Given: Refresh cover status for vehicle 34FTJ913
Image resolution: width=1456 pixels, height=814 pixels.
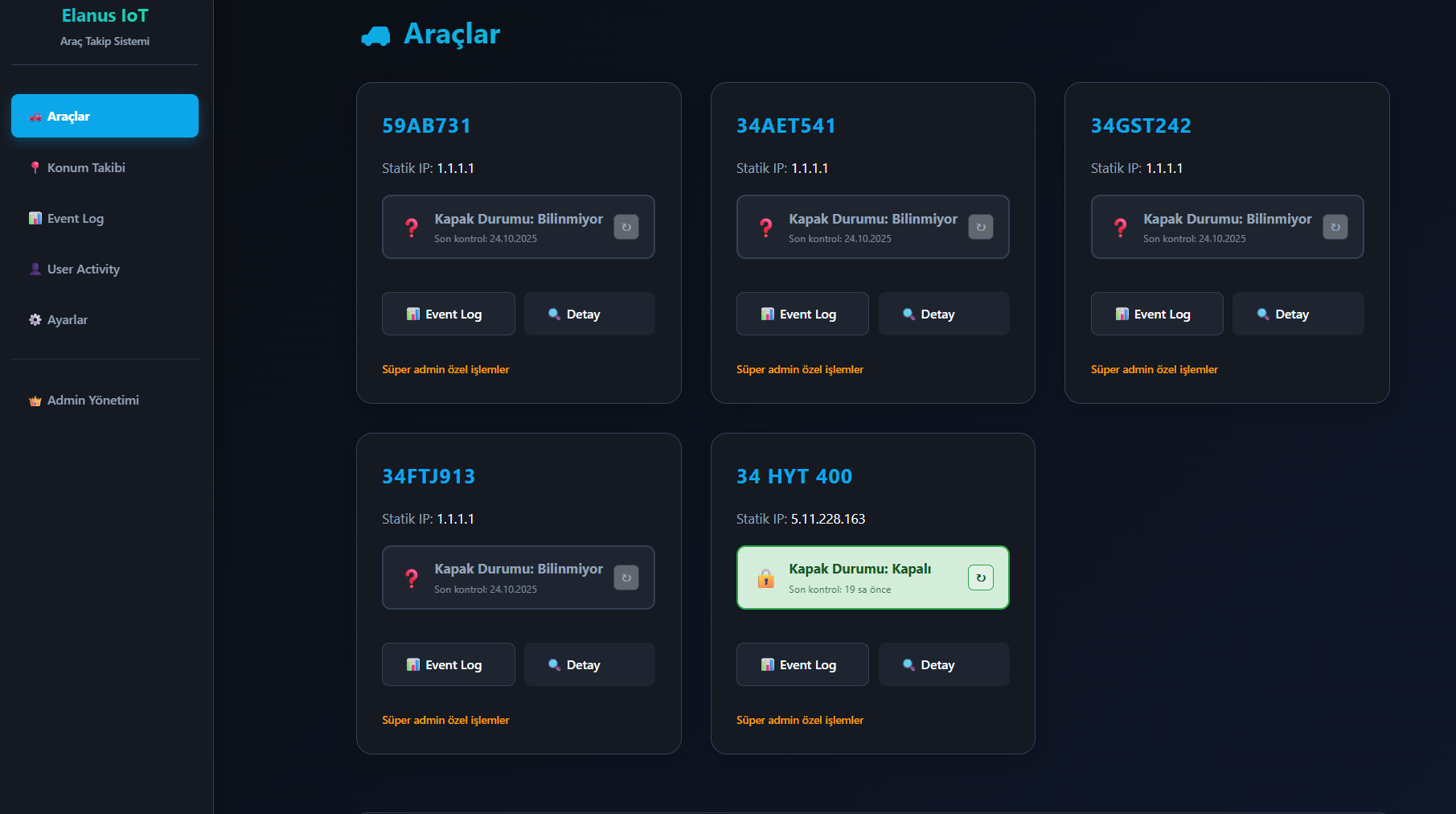Looking at the screenshot, I should coord(625,578).
